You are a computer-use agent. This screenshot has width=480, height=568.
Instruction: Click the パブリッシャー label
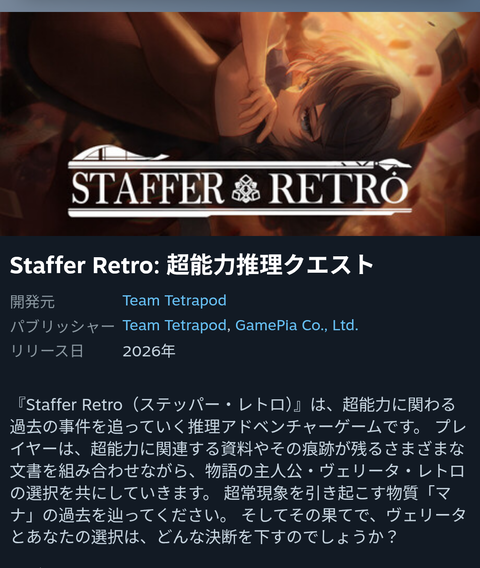pos(62,326)
